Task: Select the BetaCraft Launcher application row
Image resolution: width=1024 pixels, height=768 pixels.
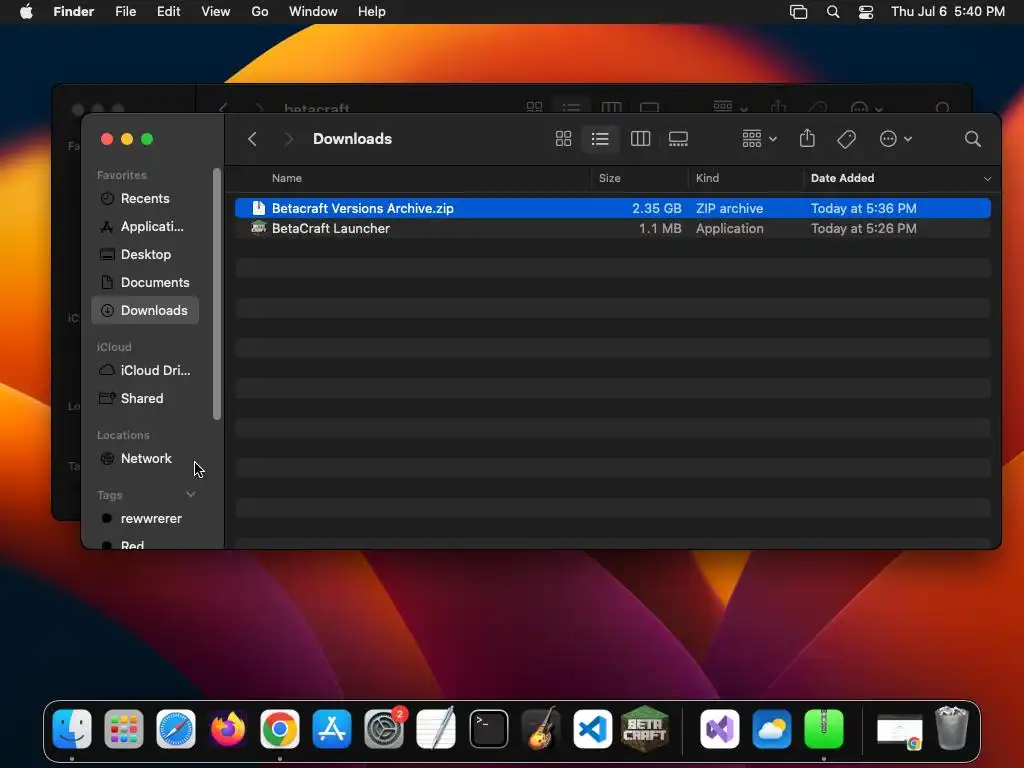Action: point(613,229)
